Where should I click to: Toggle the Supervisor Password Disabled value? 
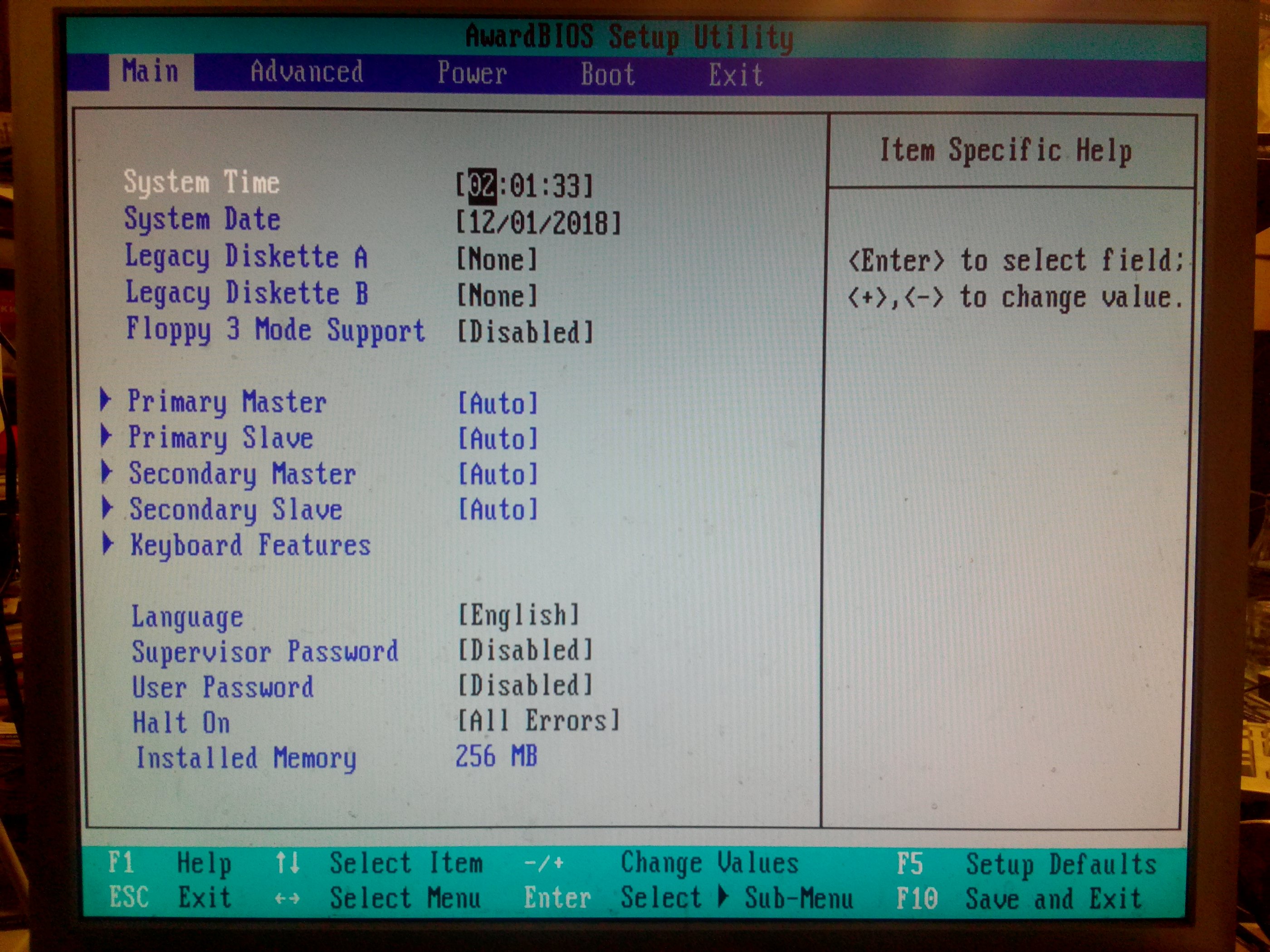click(525, 650)
